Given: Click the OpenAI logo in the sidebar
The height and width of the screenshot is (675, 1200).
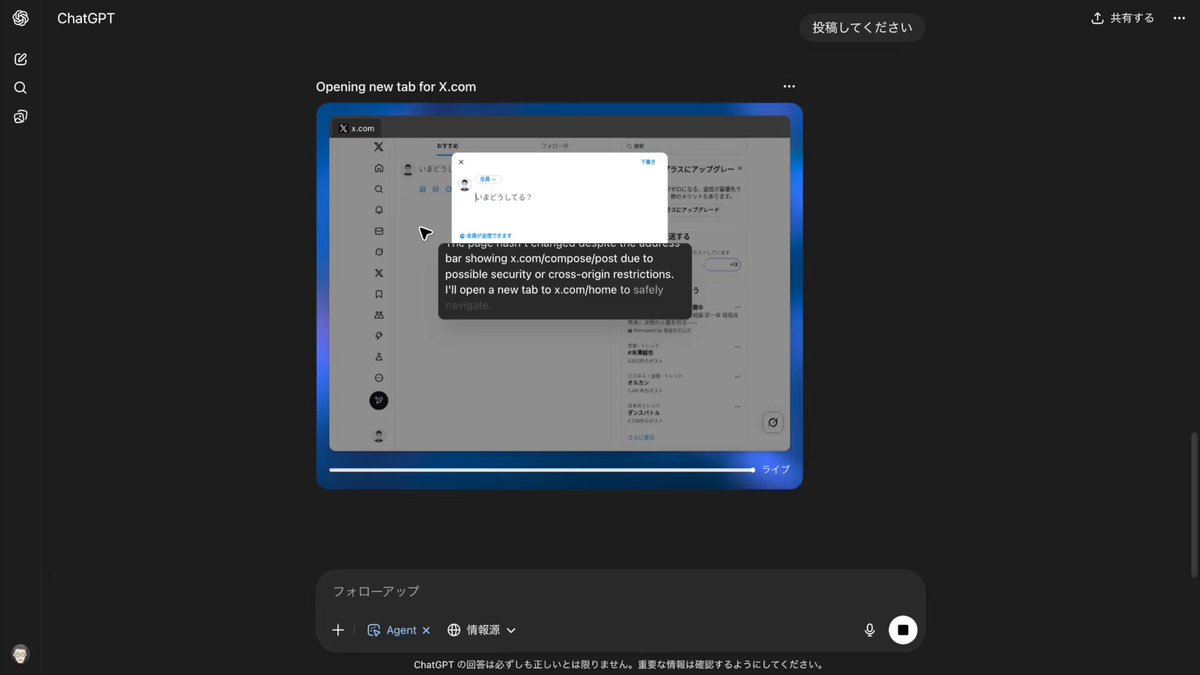Looking at the screenshot, I should [x=20, y=18].
